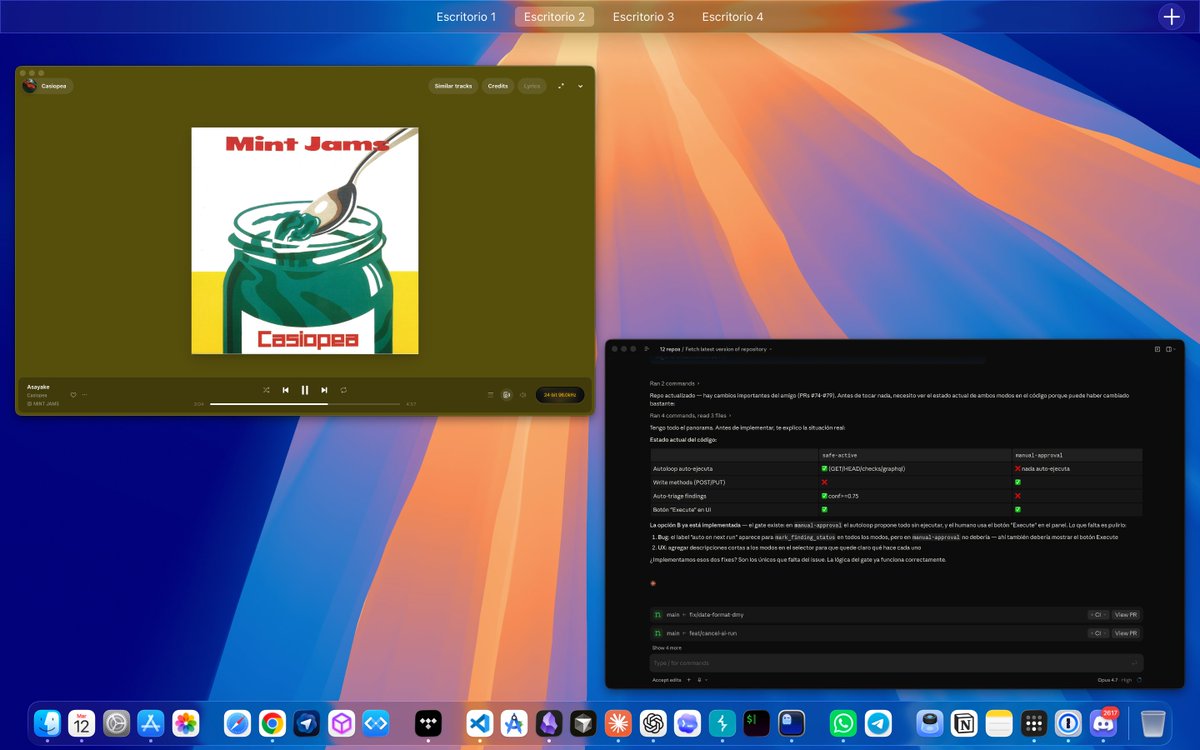Pause the playing song Asayake
This screenshot has width=1200, height=750.
(305, 390)
